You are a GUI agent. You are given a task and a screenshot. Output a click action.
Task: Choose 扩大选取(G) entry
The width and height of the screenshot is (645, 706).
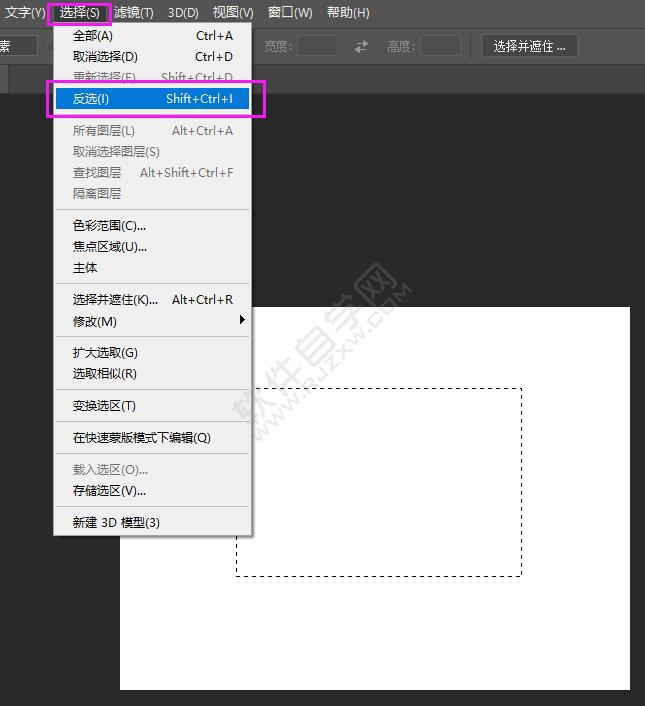point(153,353)
